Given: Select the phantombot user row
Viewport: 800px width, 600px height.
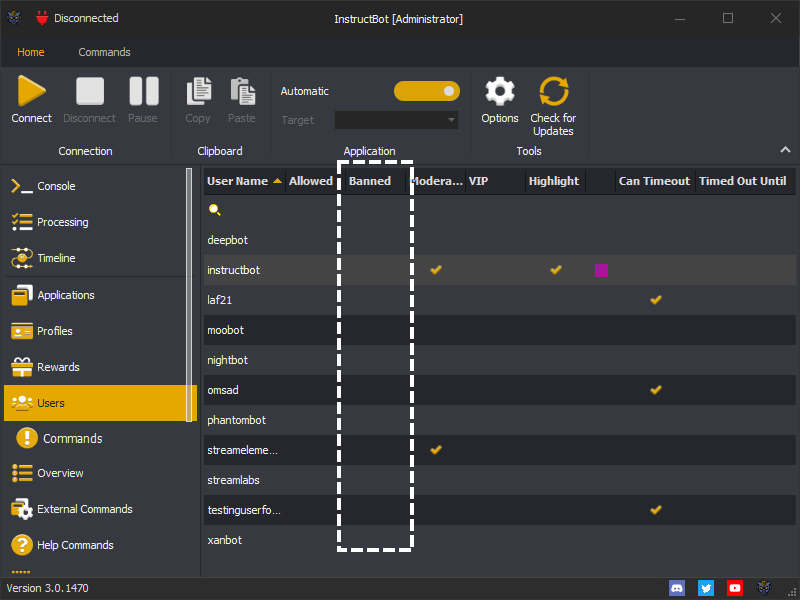Looking at the screenshot, I should (499, 420).
